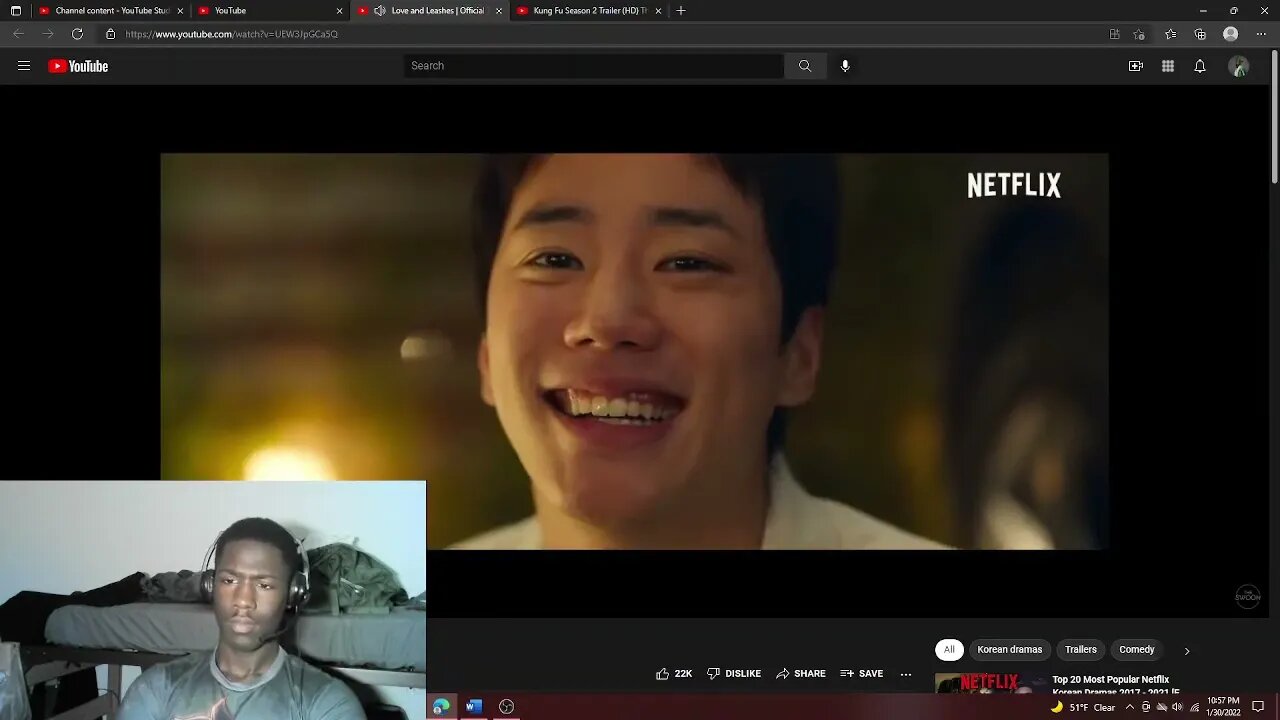The height and width of the screenshot is (720, 1280).
Task: Click in the YouTube Search field
Action: click(x=594, y=66)
